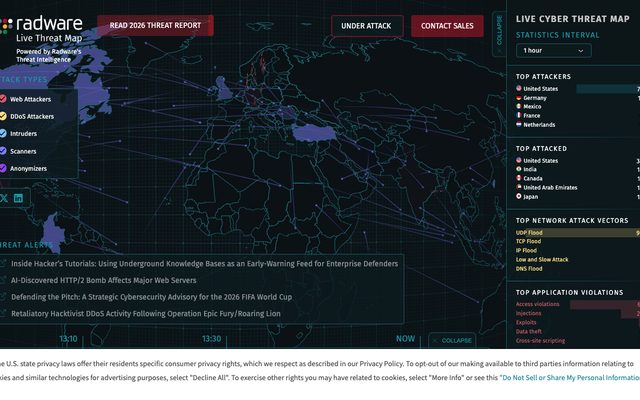Click Exploits application violation
Image resolution: width=640 pixels, height=400 pixels.
[526, 322]
